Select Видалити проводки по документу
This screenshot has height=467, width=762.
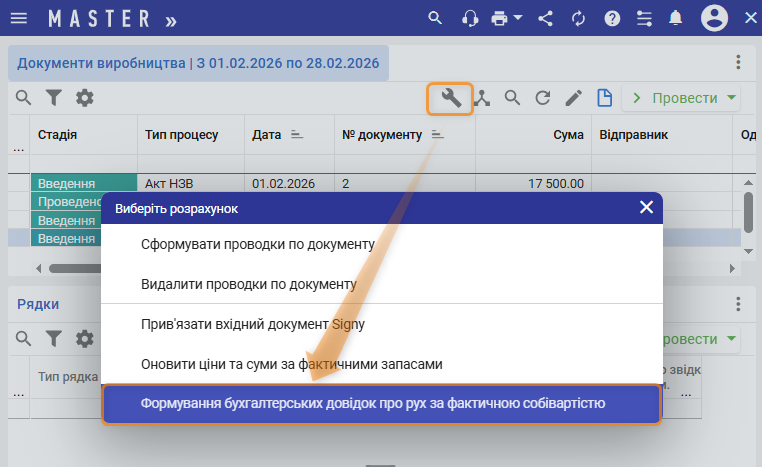click(x=249, y=284)
